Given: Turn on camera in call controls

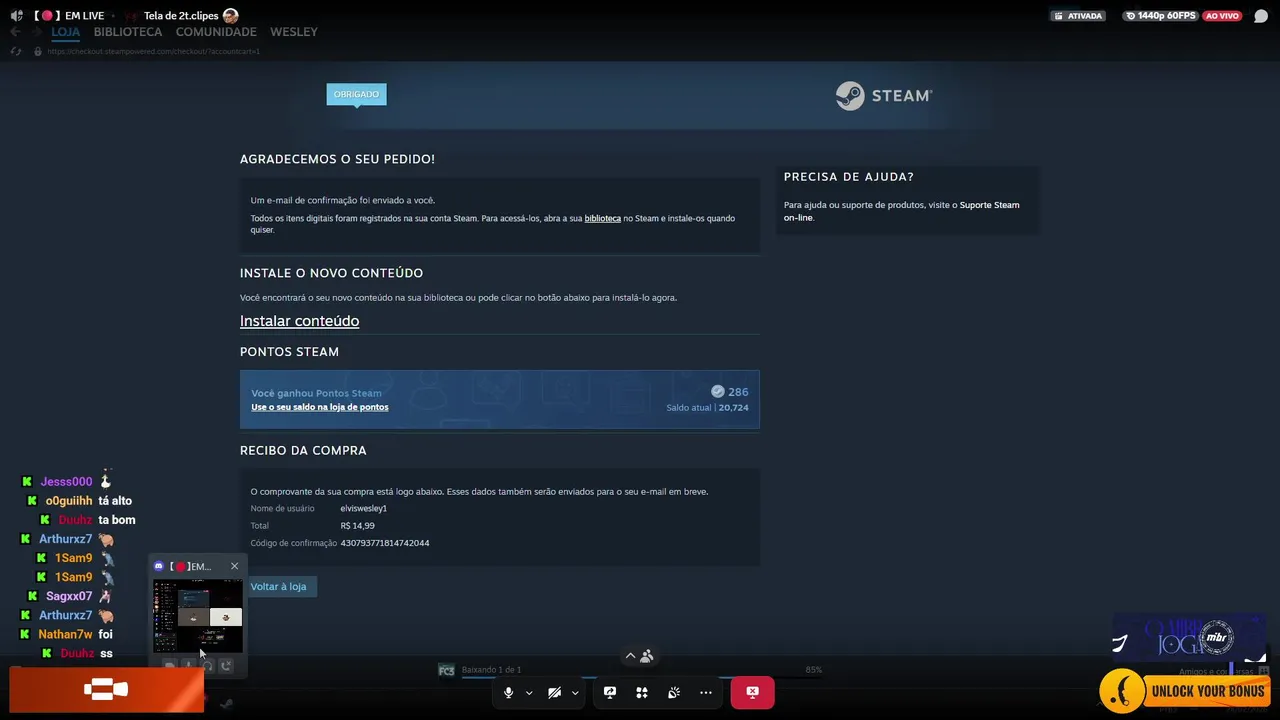Looking at the screenshot, I should pyautogui.click(x=554, y=692).
